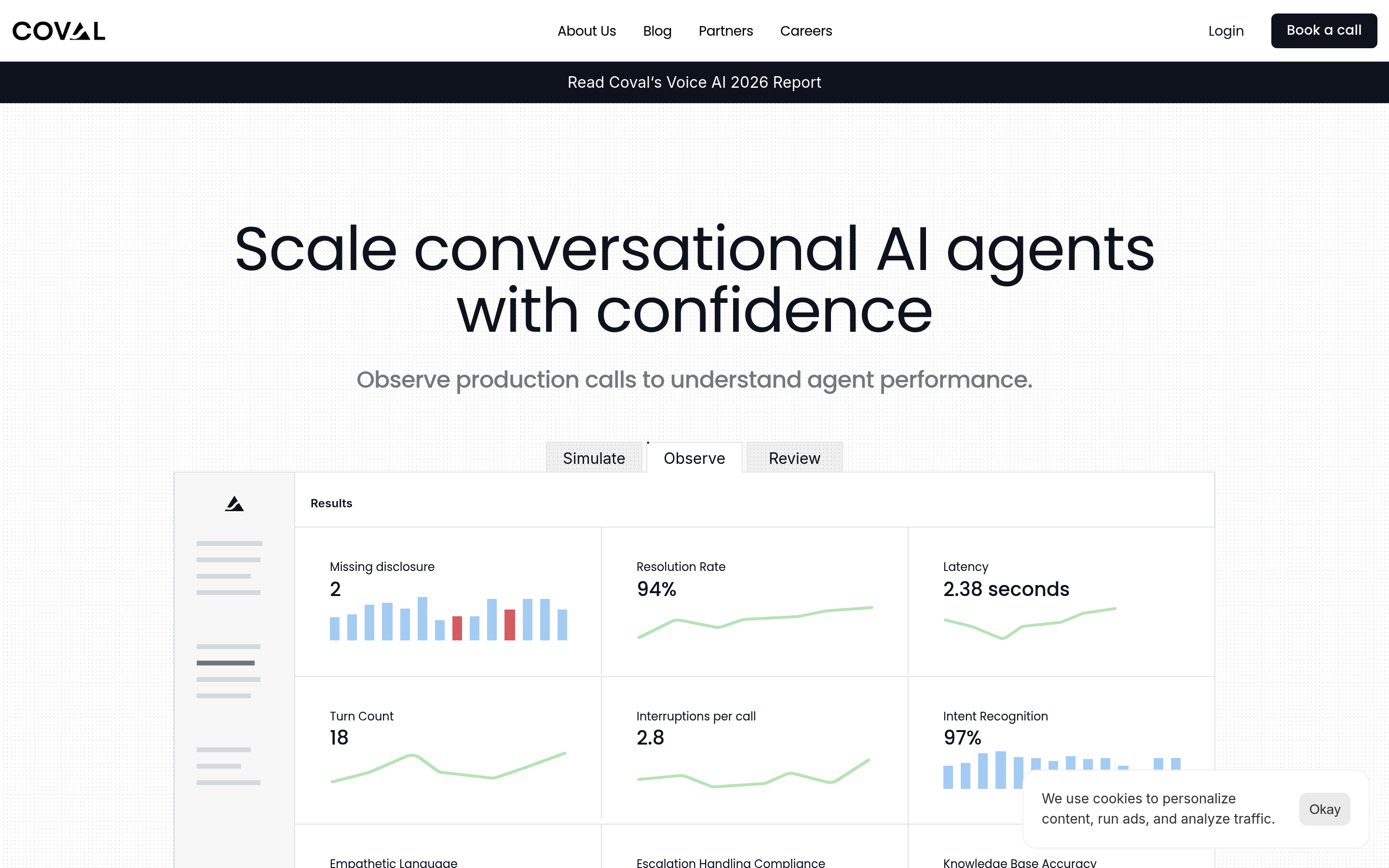This screenshot has height=868, width=1389.
Task: Click the Coval logo in header
Action: pyautogui.click(x=59, y=31)
